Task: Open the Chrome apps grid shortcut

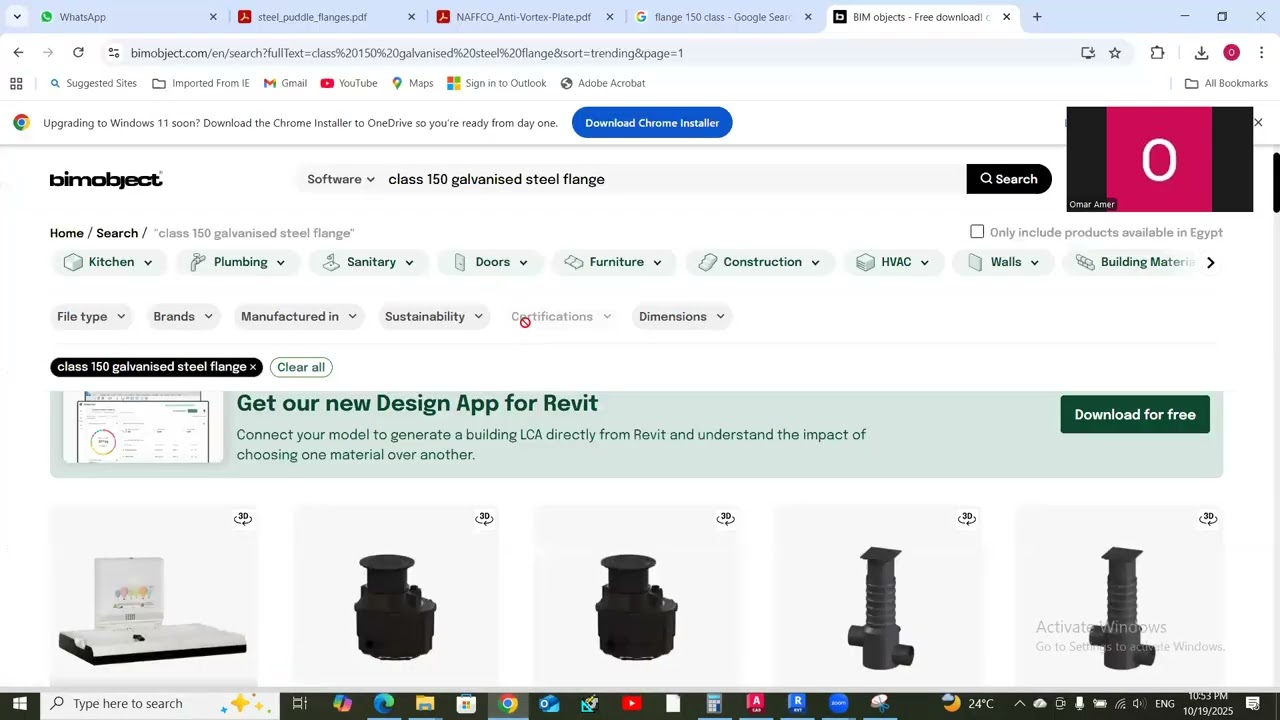Action: pyautogui.click(x=16, y=84)
